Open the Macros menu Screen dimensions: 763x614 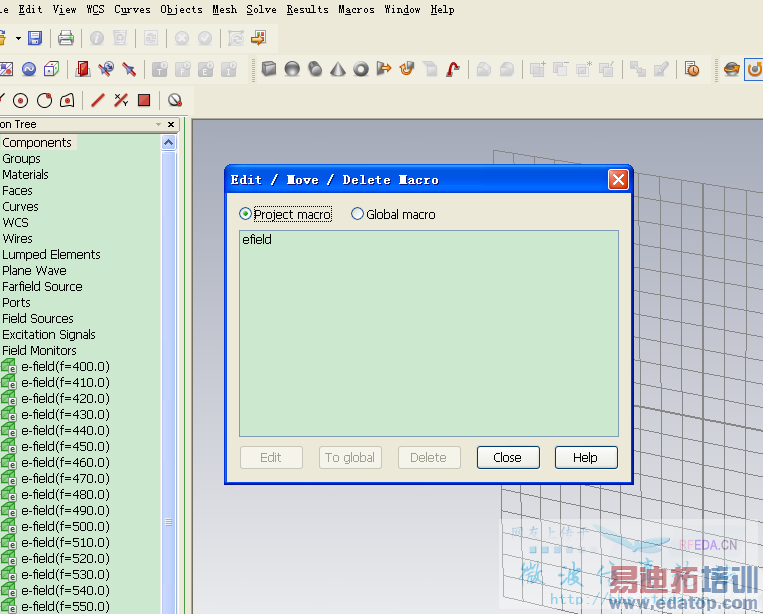tap(356, 9)
